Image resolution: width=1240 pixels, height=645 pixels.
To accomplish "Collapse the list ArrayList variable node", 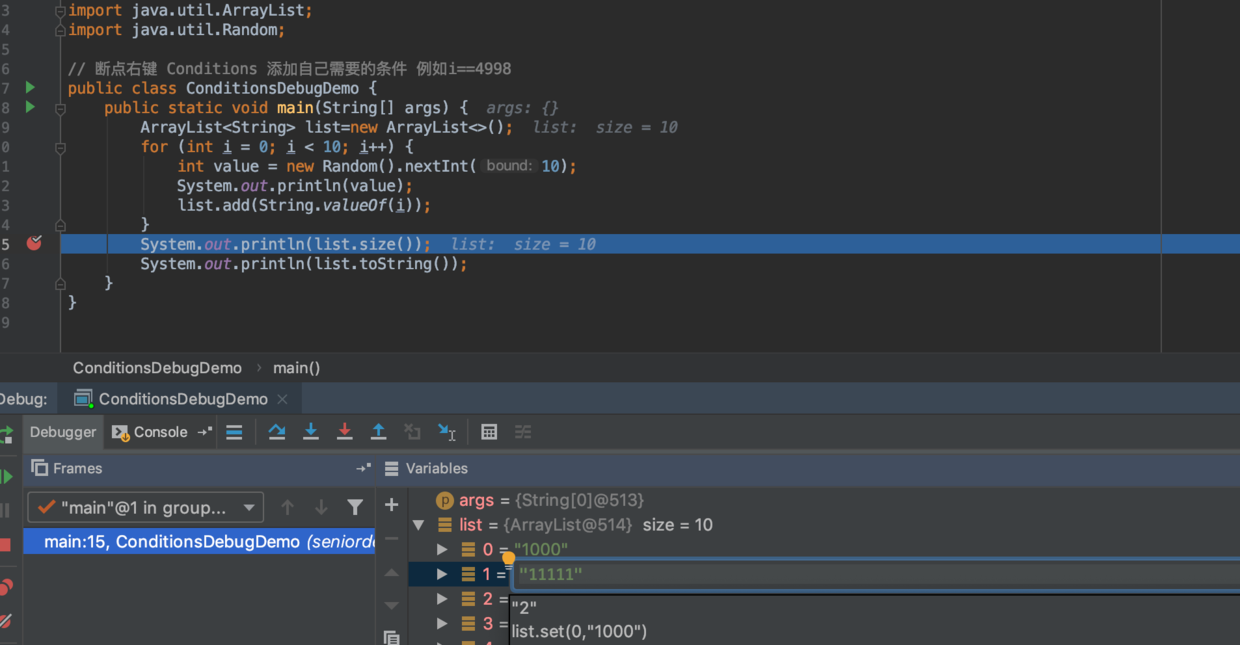I will click(x=418, y=525).
